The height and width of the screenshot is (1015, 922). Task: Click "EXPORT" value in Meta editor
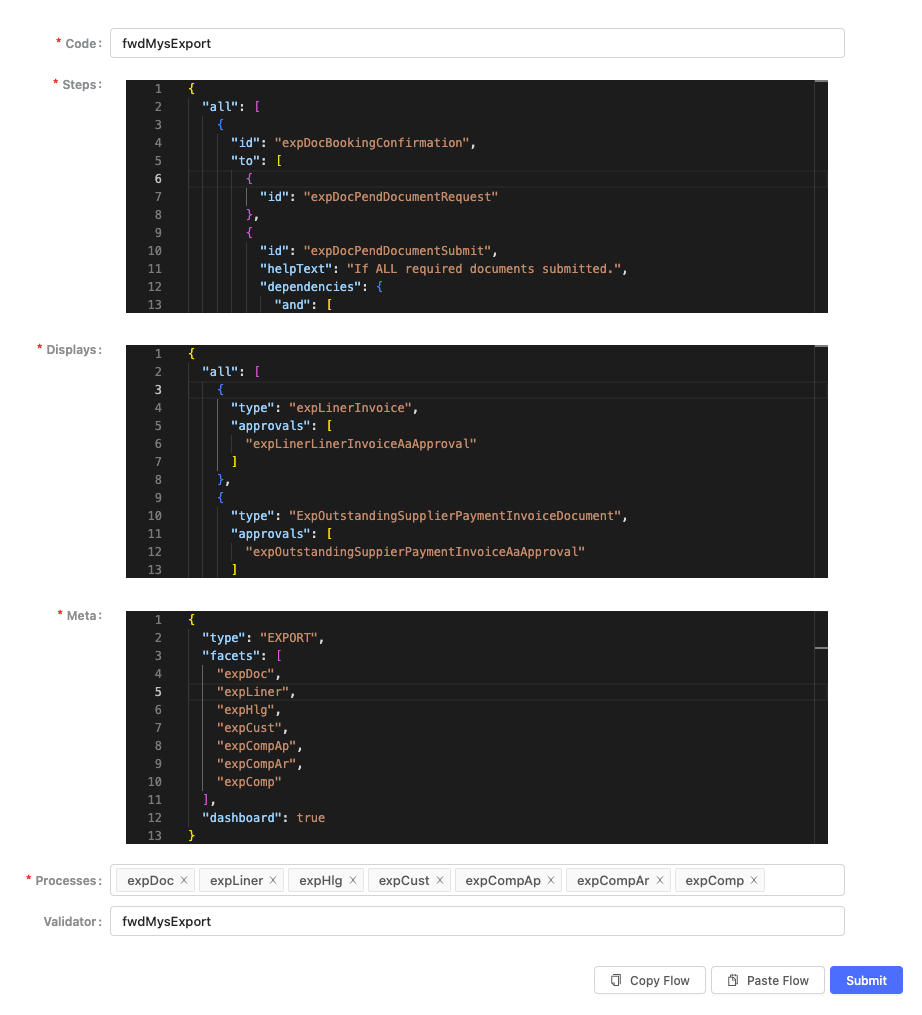click(x=289, y=638)
